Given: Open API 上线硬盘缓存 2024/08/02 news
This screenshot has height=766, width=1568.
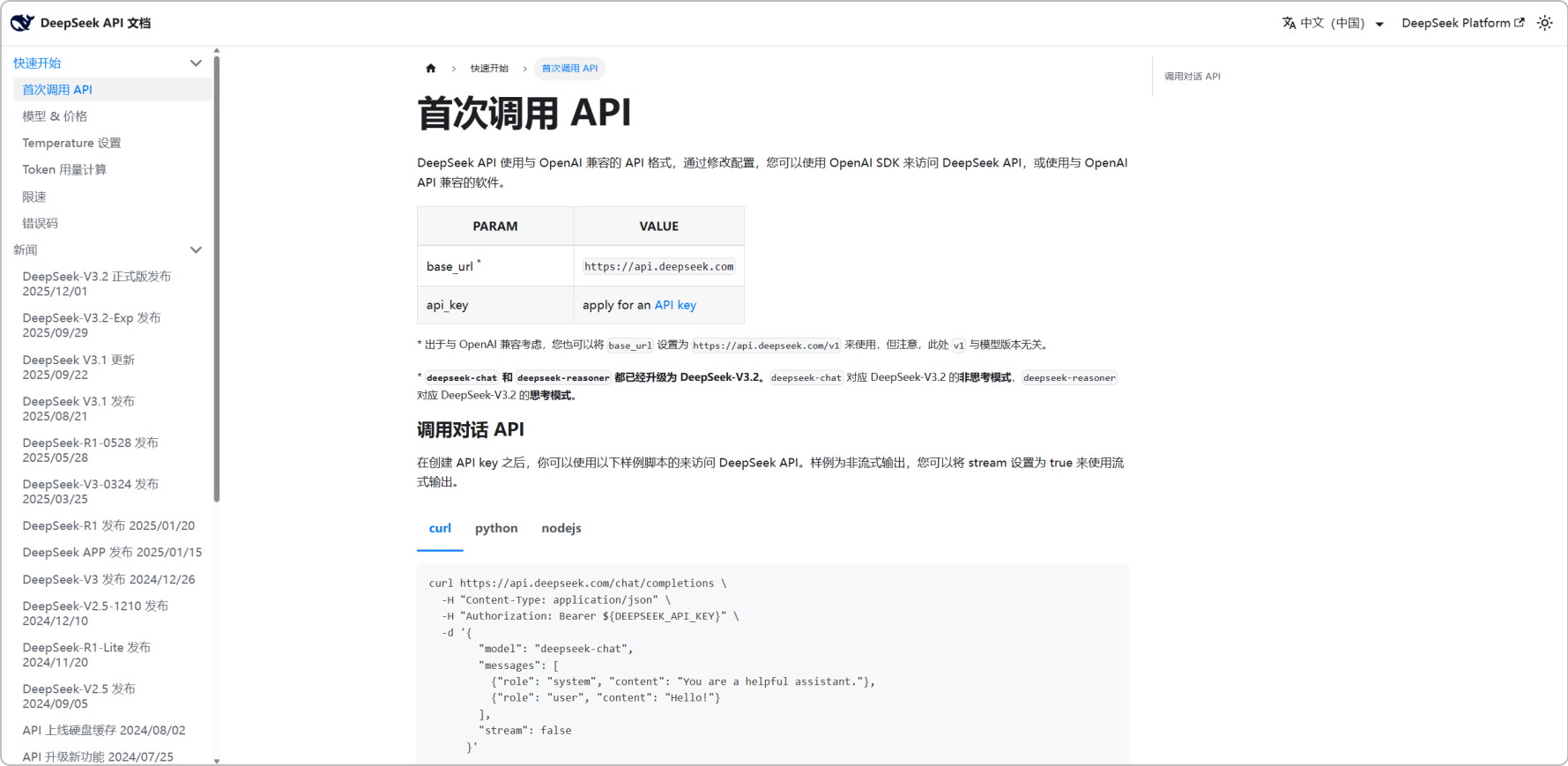Looking at the screenshot, I should click(104, 731).
